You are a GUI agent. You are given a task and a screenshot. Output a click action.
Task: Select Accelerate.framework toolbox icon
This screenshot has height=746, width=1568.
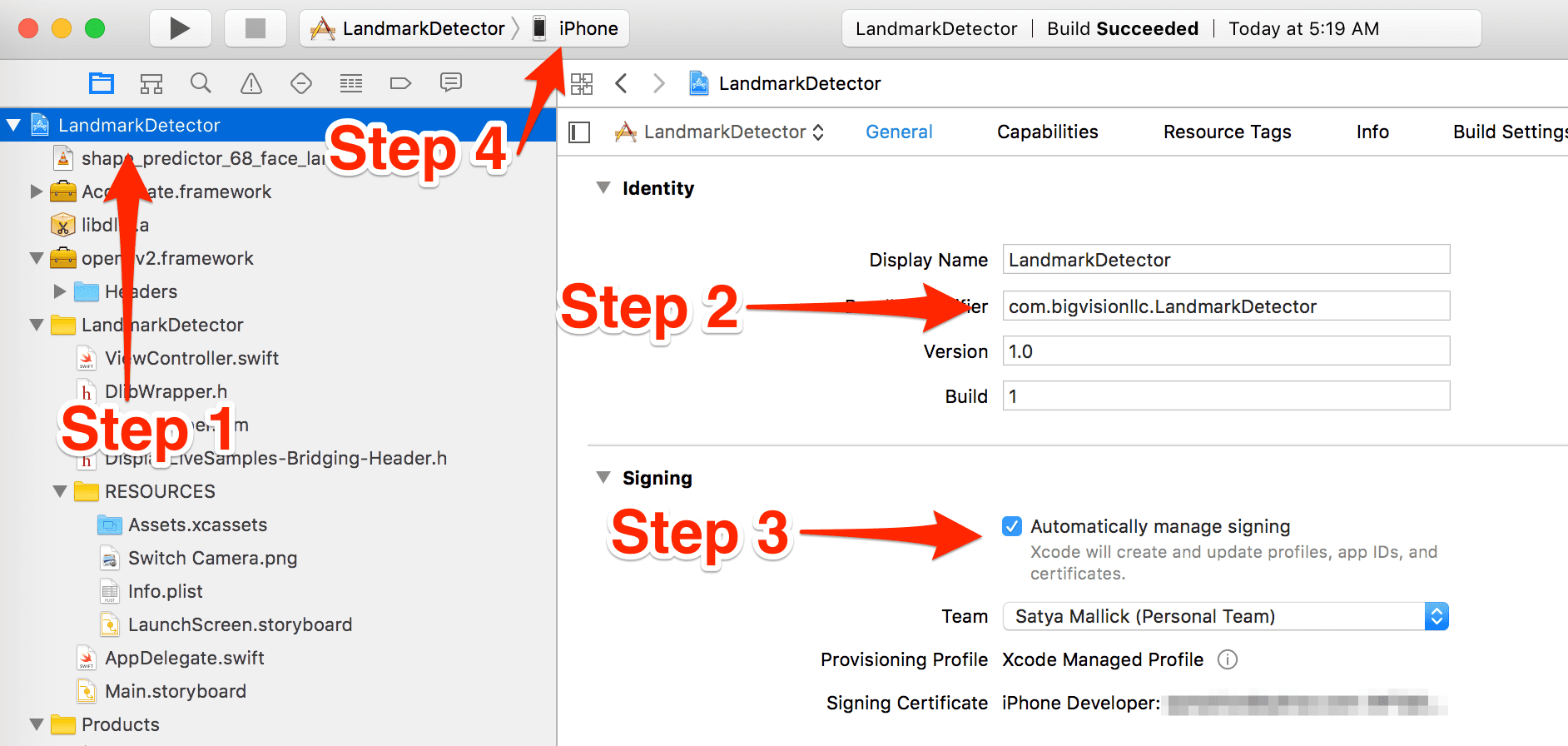click(63, 191)
